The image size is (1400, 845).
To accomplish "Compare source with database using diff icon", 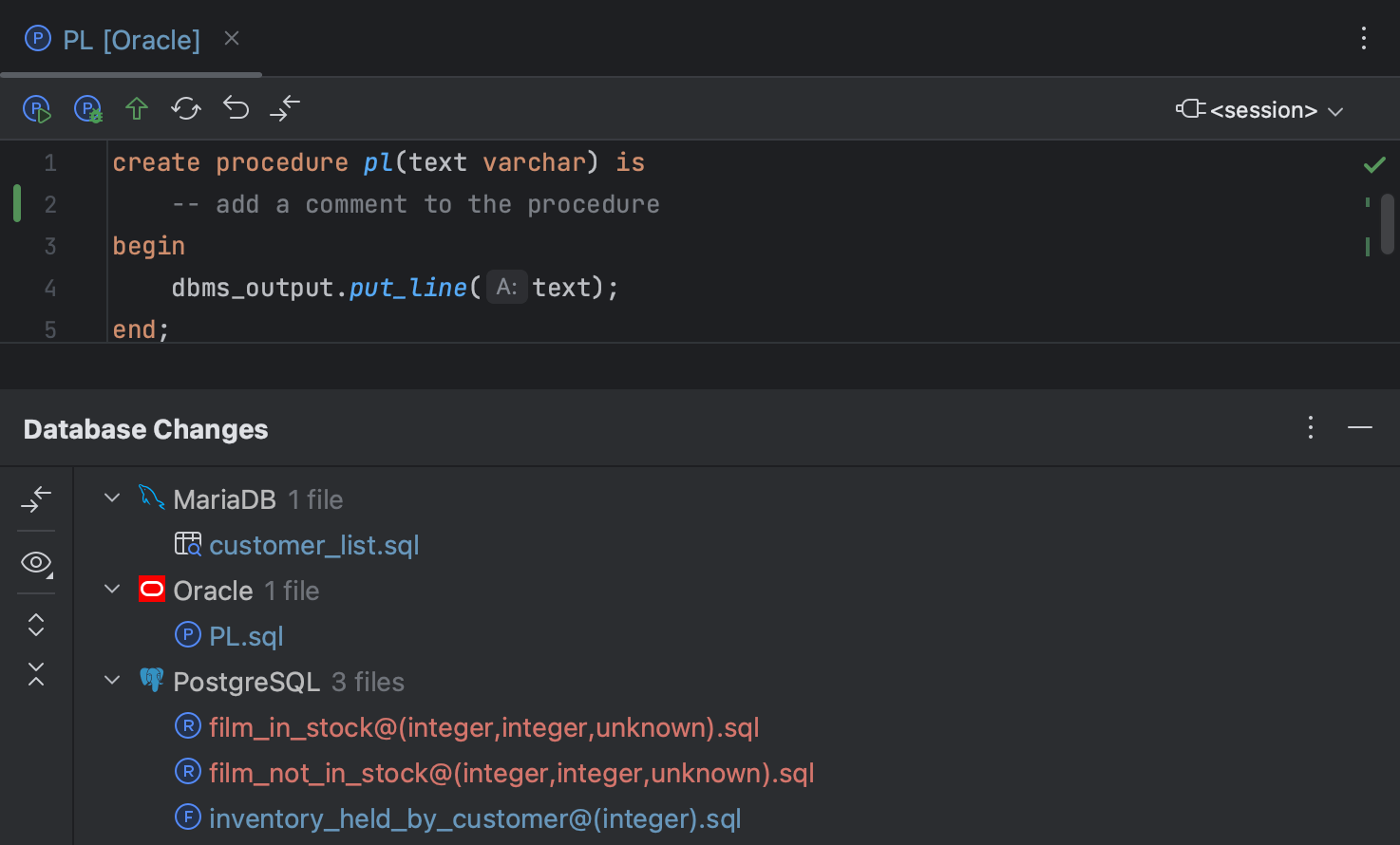I will [284, 108].
